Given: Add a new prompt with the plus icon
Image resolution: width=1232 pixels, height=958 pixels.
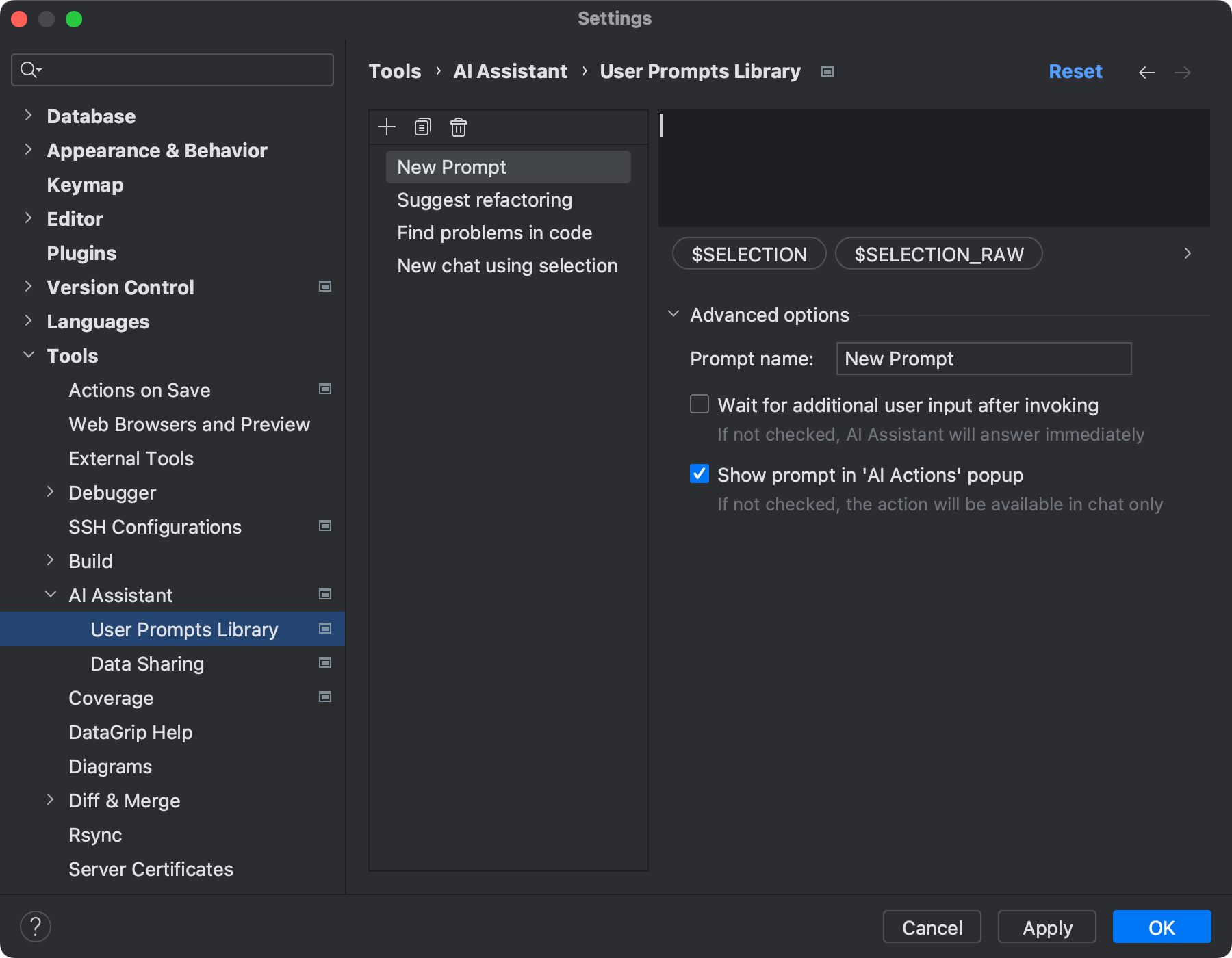Looking at the screenshot, I should 387,127.
